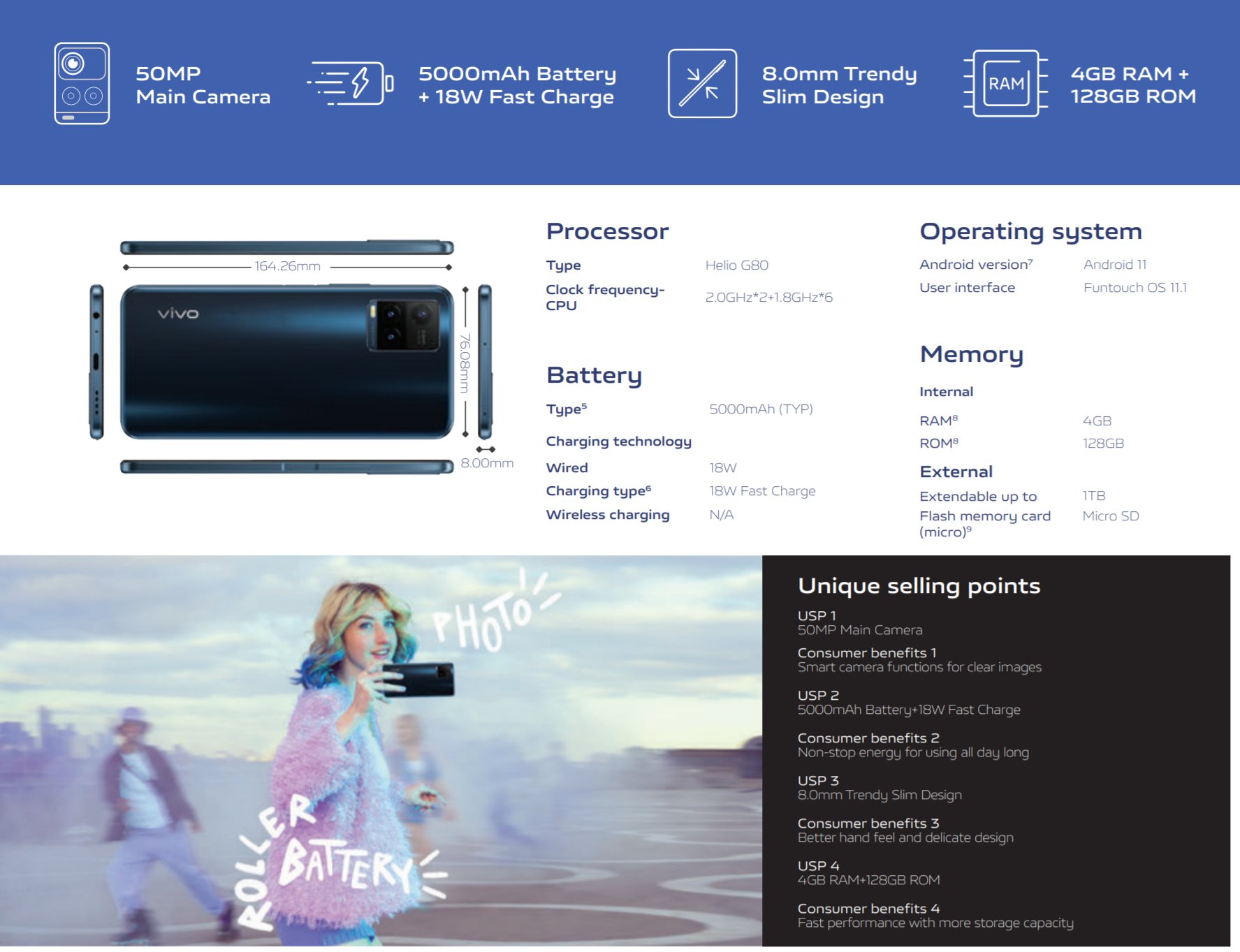Click the 8.00mm thickness label

(487, 463)
